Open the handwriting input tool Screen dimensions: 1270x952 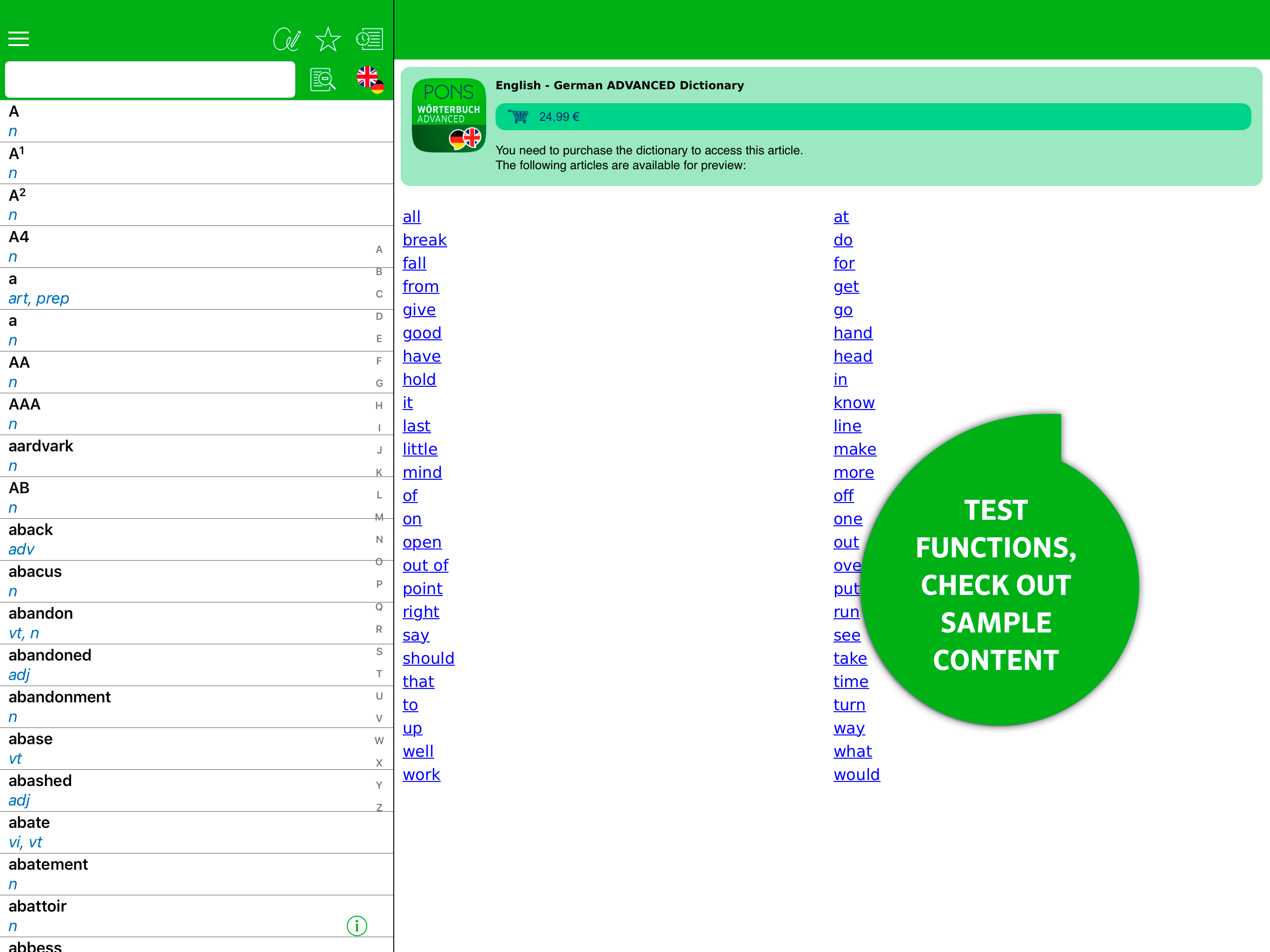[286, 39]
